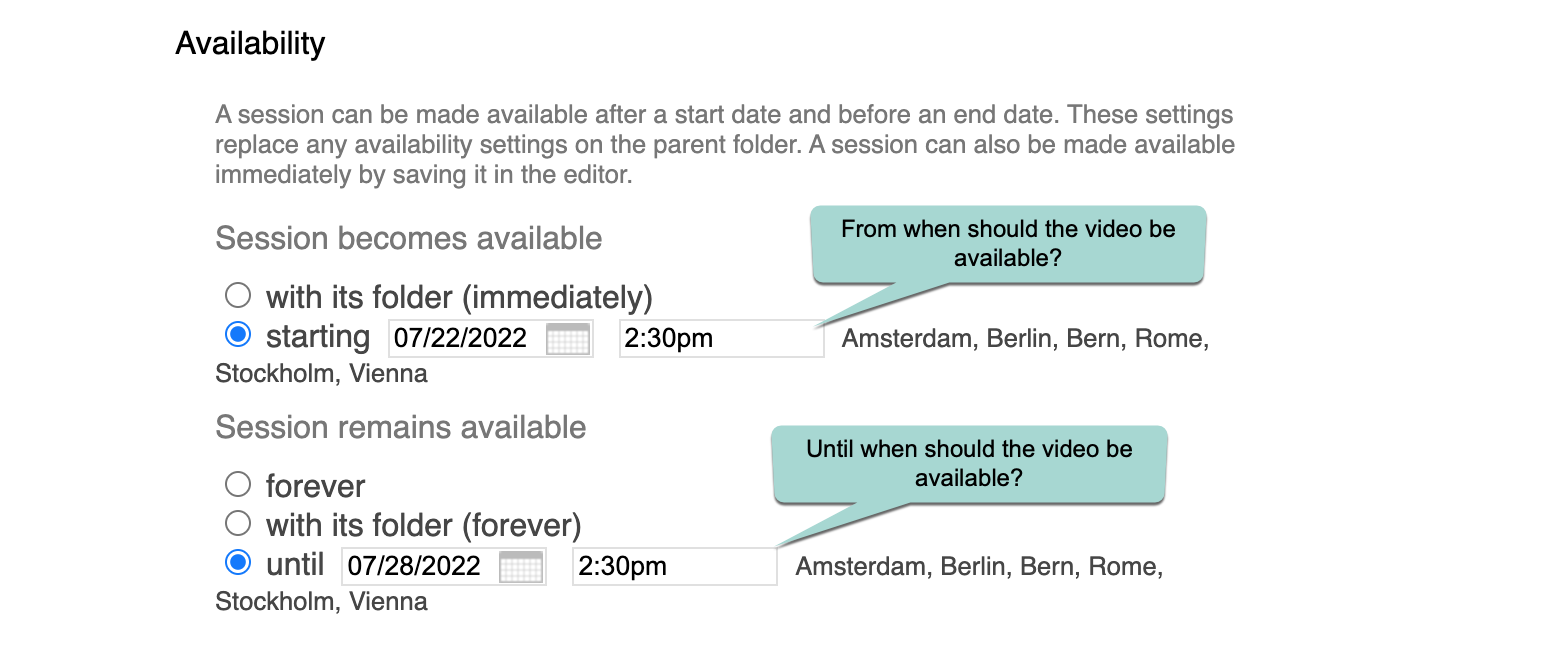Select the 'starting' radio button
This screenshot has width=1542, height=646.
coord(238,334)
